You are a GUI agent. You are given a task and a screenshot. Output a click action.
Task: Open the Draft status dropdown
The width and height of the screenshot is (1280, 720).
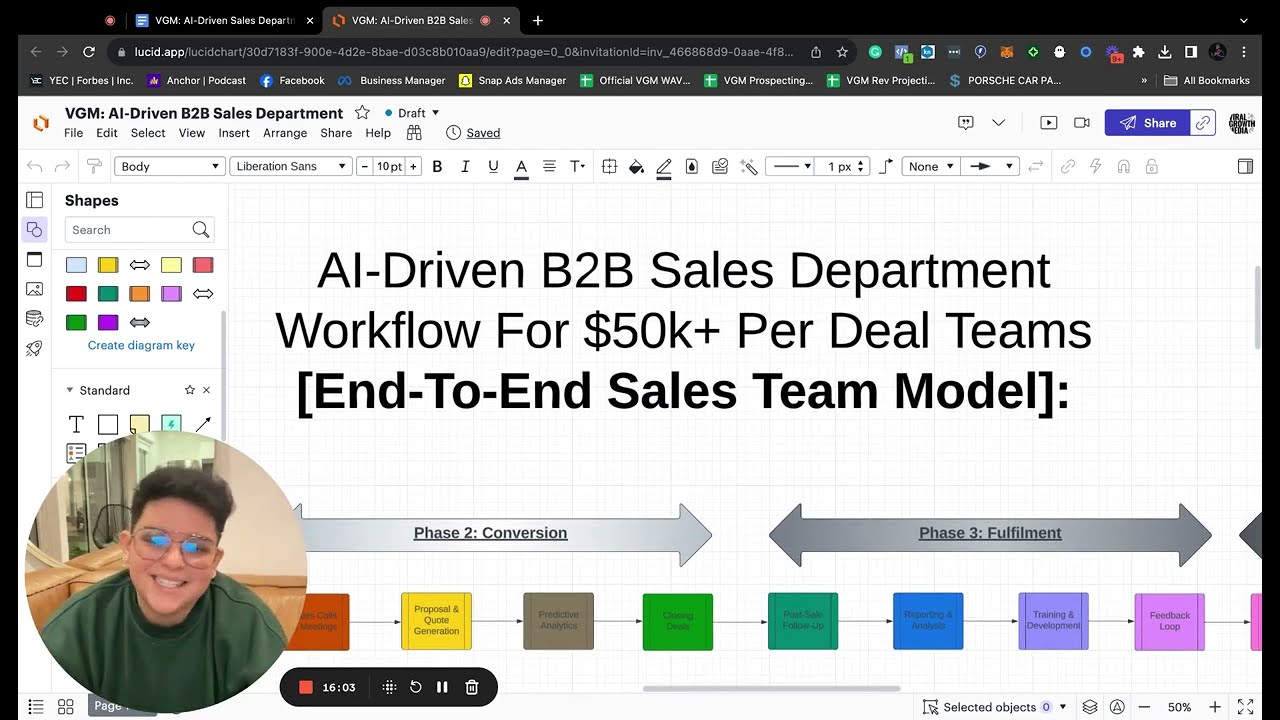pos(412,113)
